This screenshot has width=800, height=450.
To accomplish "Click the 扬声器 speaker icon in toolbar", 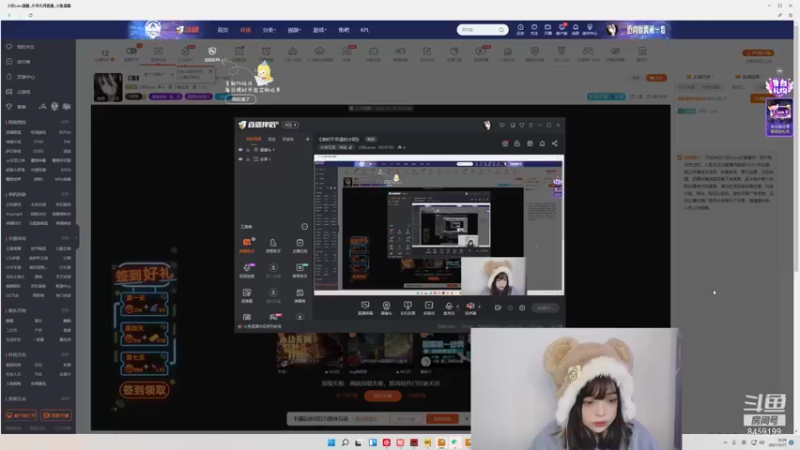I will [x=470, y=308].
